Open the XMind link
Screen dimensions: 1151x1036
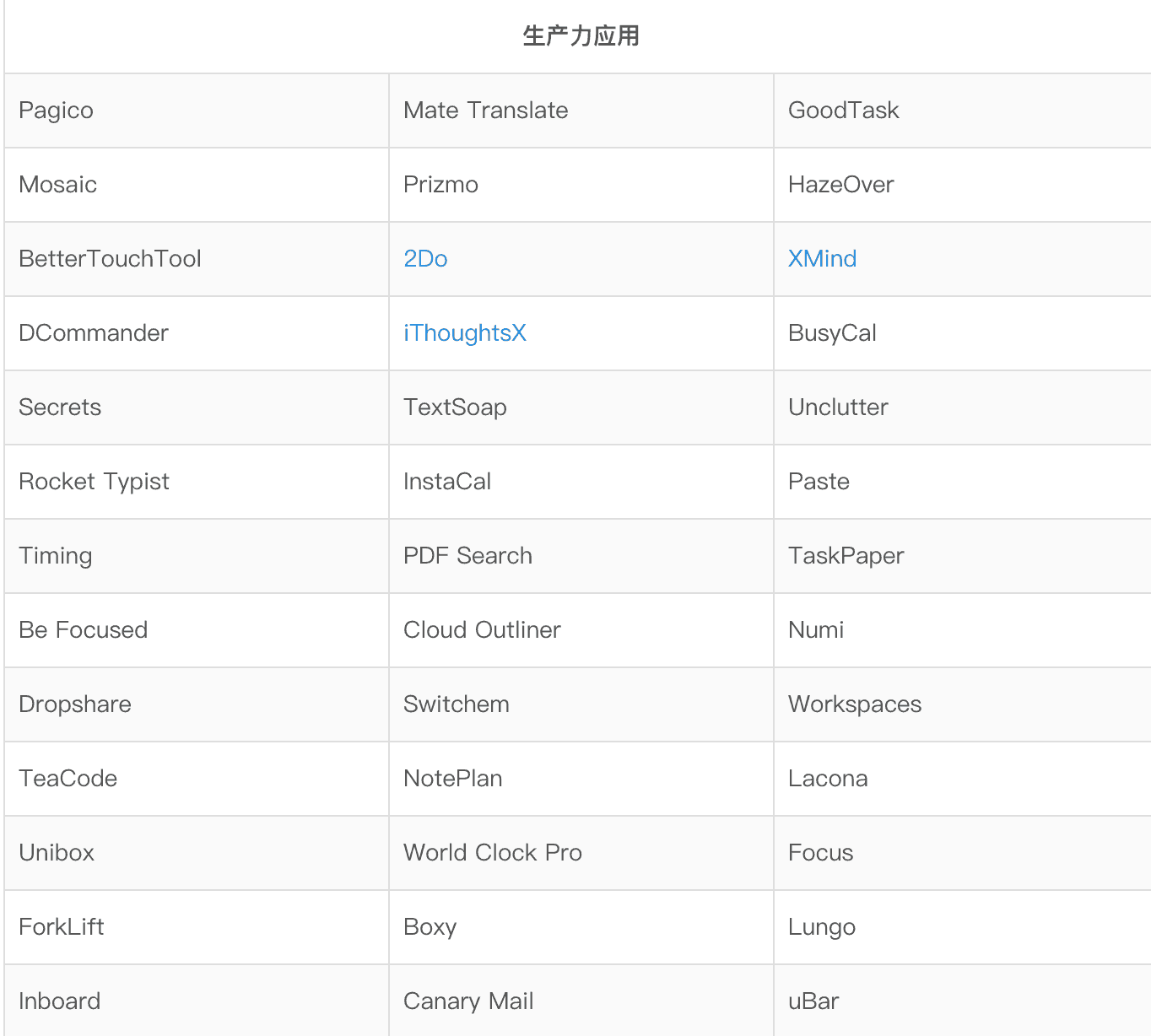822,259
